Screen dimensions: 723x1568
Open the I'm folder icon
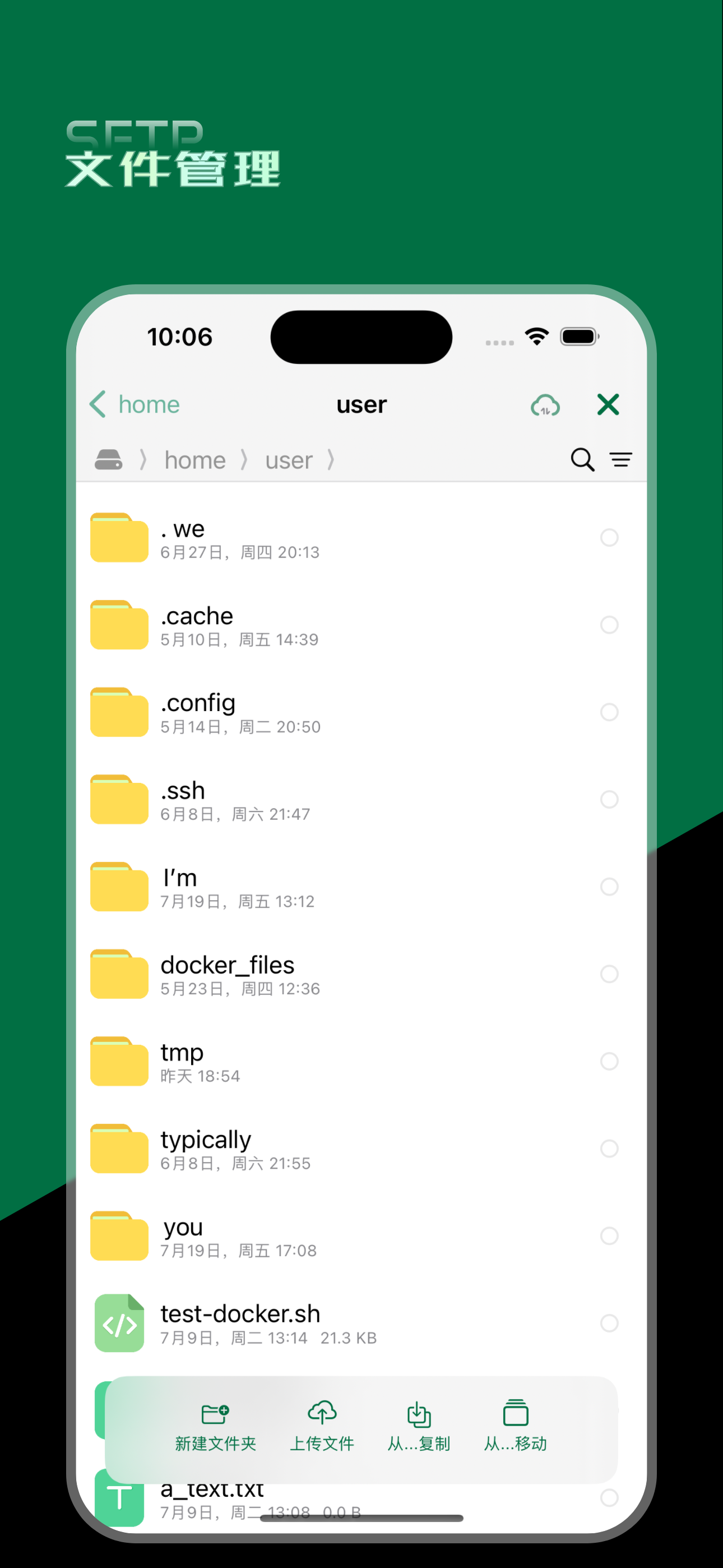[x=119, y=886]
